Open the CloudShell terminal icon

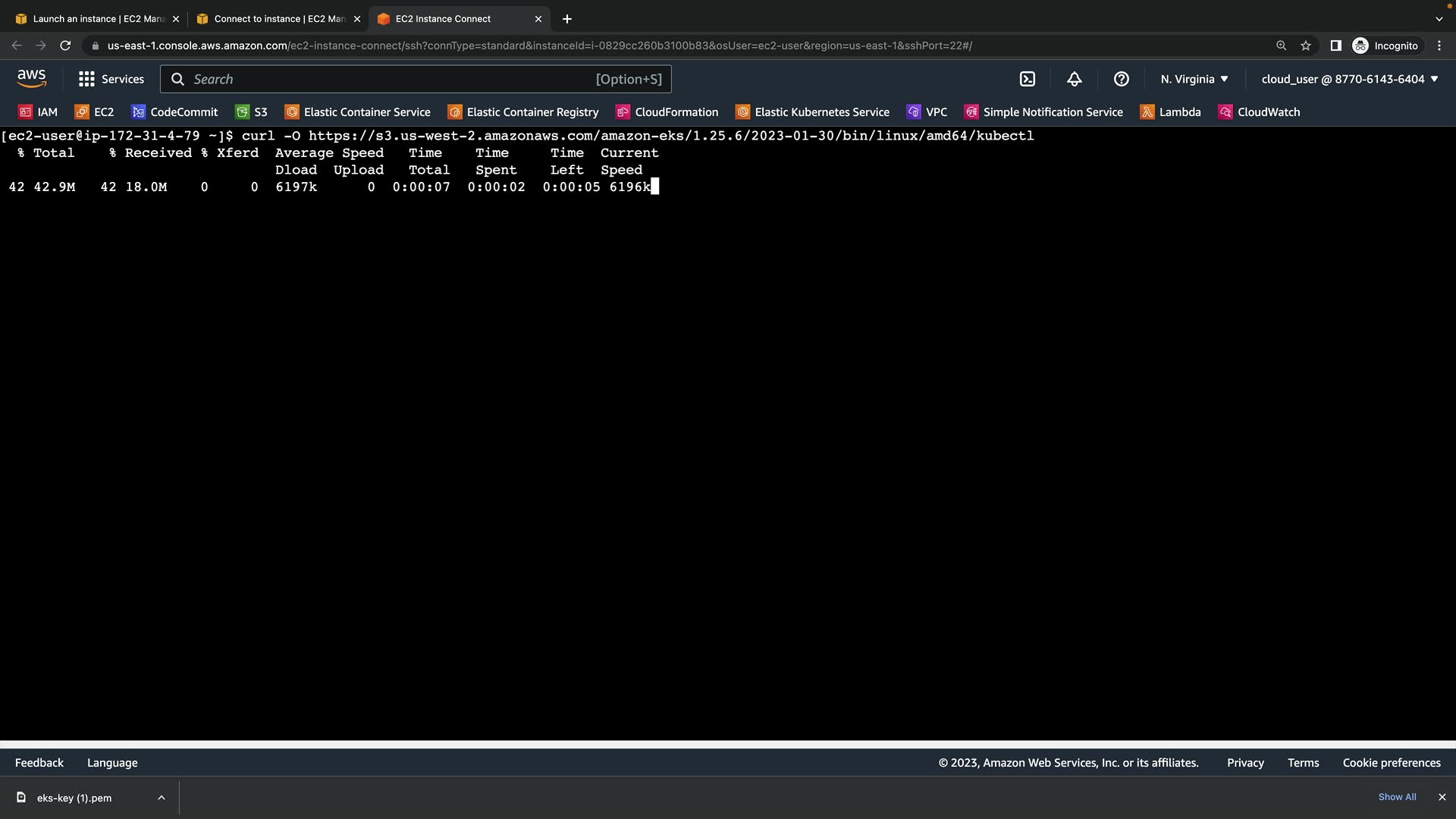pos(1028,79)
